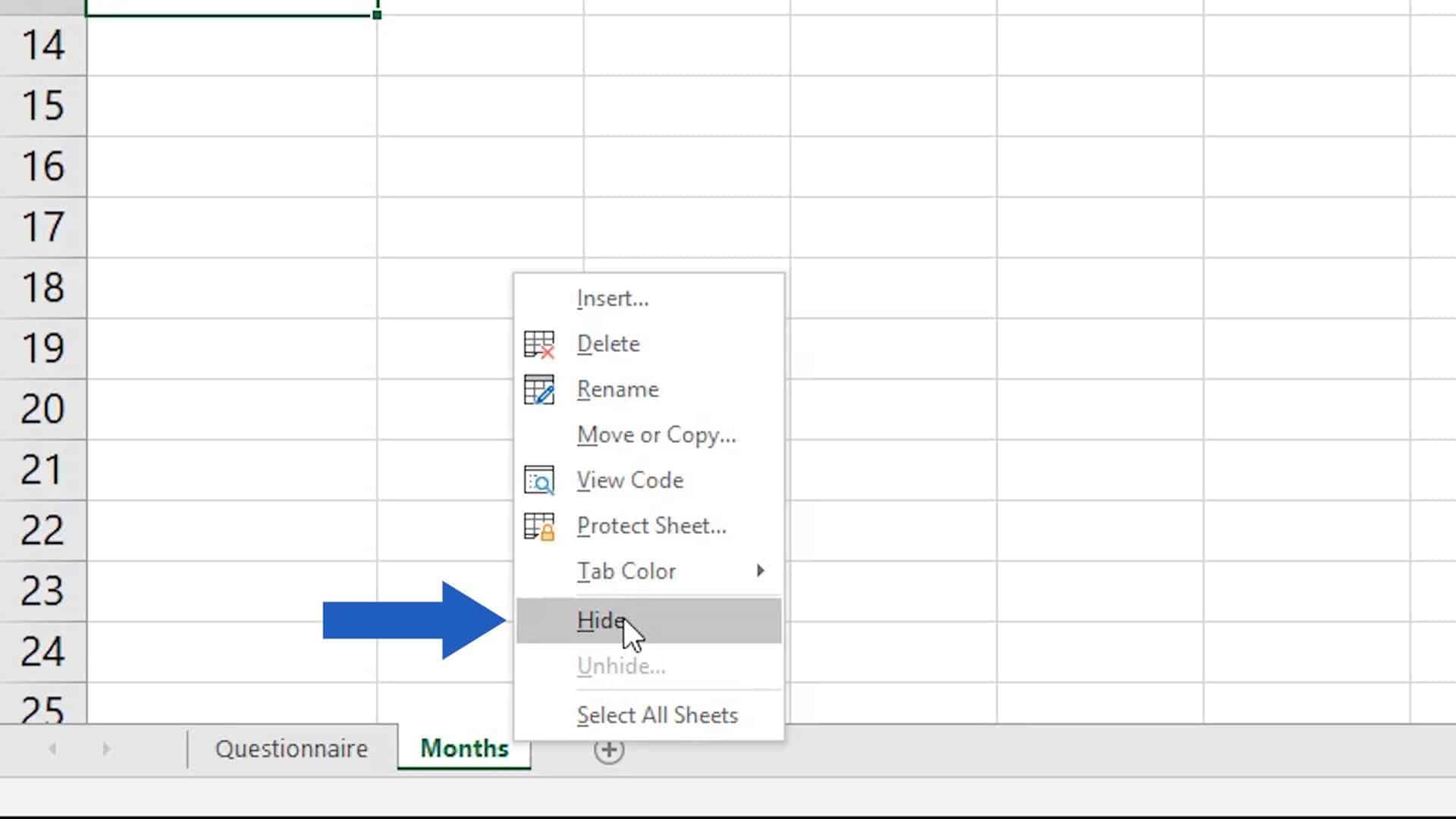The image size is (1456, 819).
Task: Open the Tab Color menu entry
Action: pyautogui.click(x=626, y=571)
